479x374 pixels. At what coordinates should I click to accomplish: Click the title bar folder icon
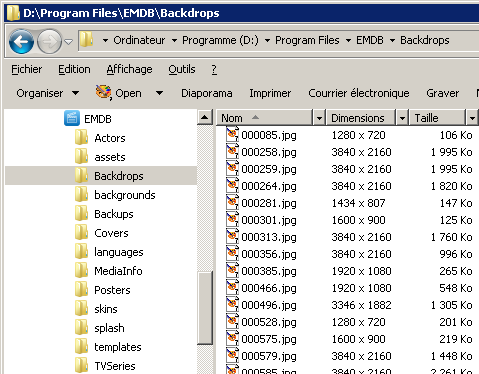click(x=13, y=13)
